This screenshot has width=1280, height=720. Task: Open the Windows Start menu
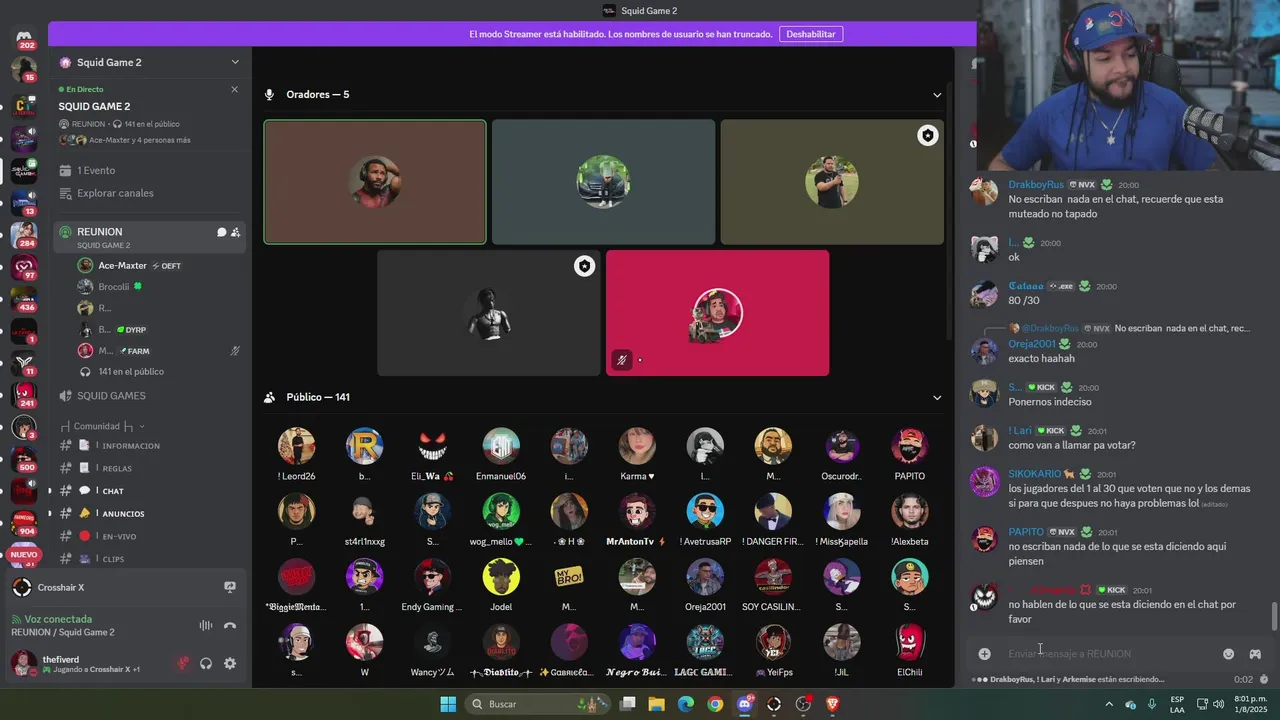tap(448, 704)
